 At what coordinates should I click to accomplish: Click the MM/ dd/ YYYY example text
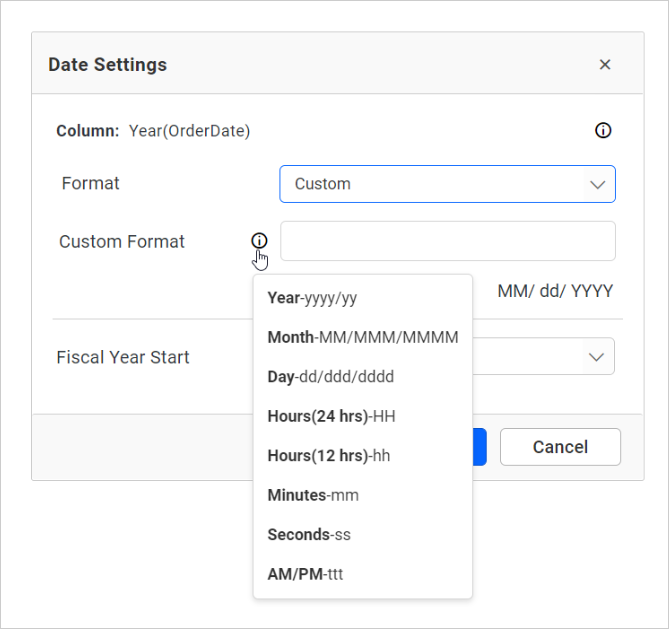pos(555,291)
